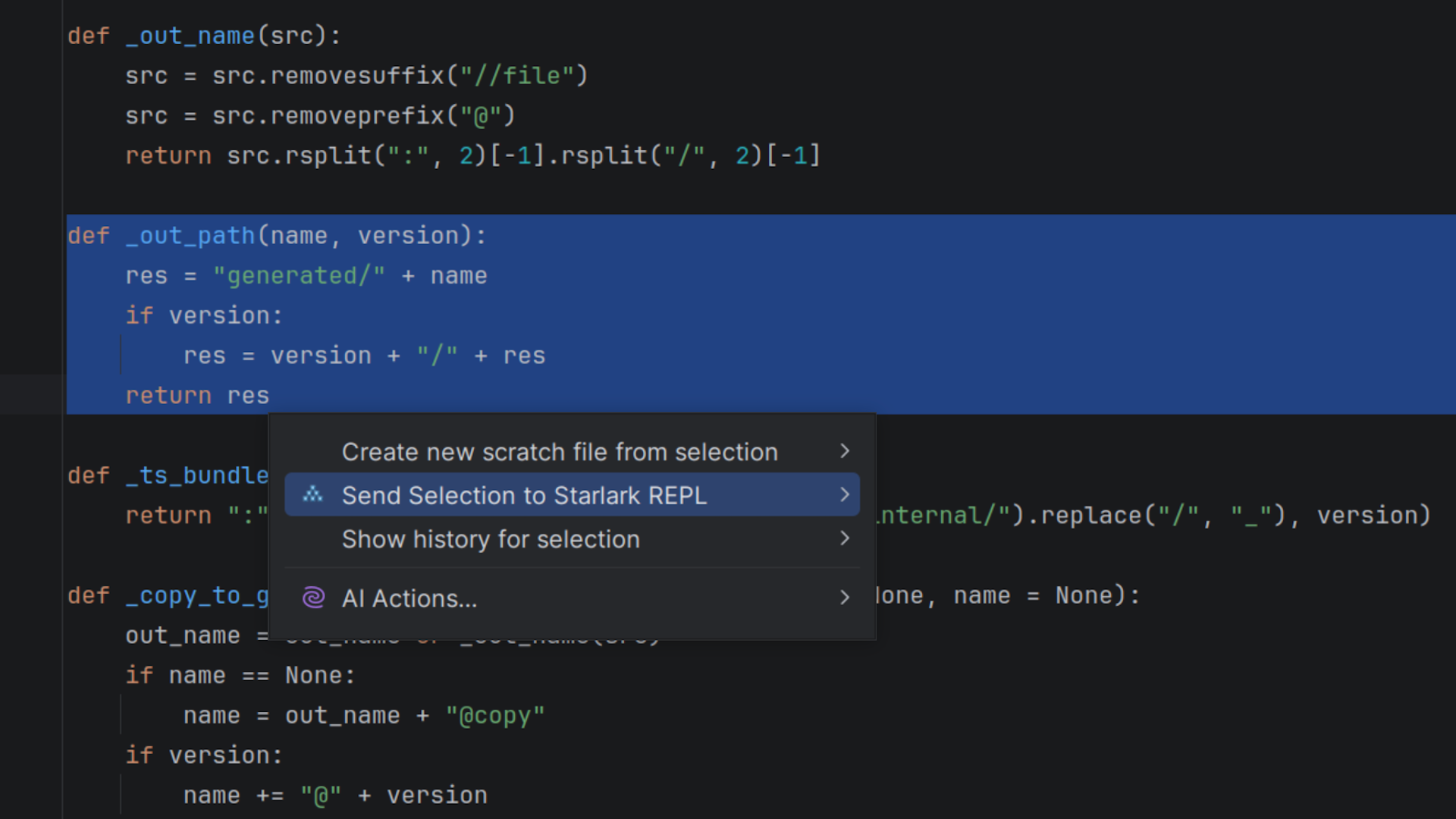Expand the scratch file submenu arrow
The height and width of the screenshot is (819, 1456).
(x=845, y=451)
